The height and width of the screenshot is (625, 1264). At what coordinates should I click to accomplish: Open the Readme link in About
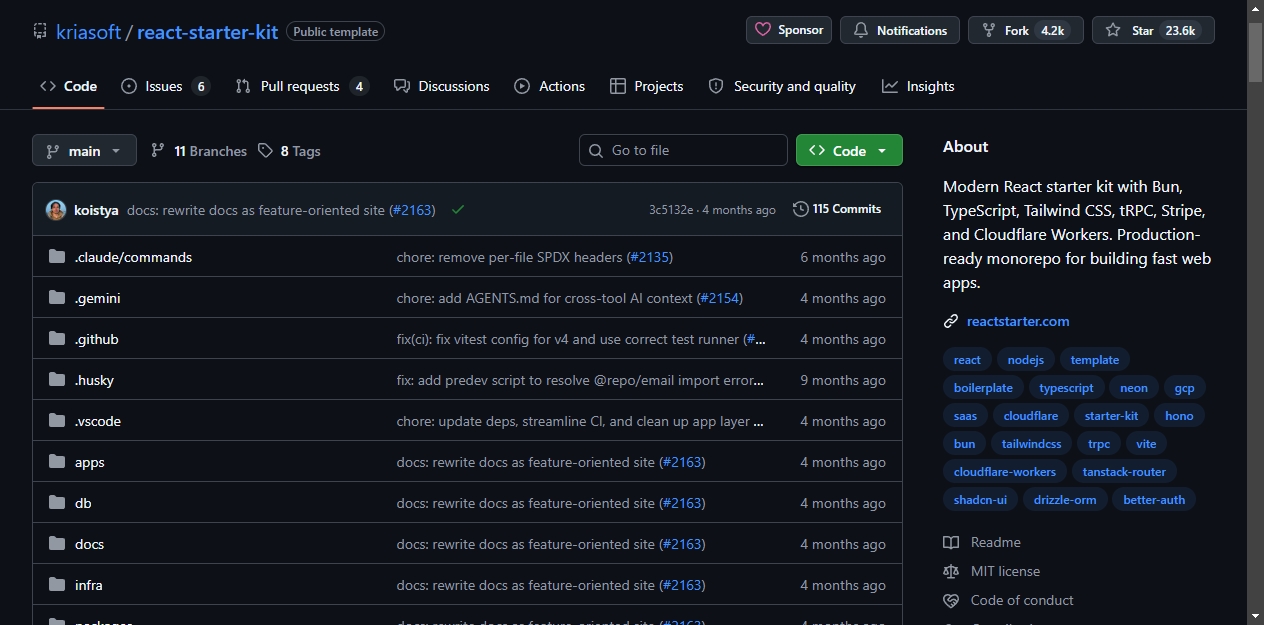pyautogui.click(x=996, y=542)
